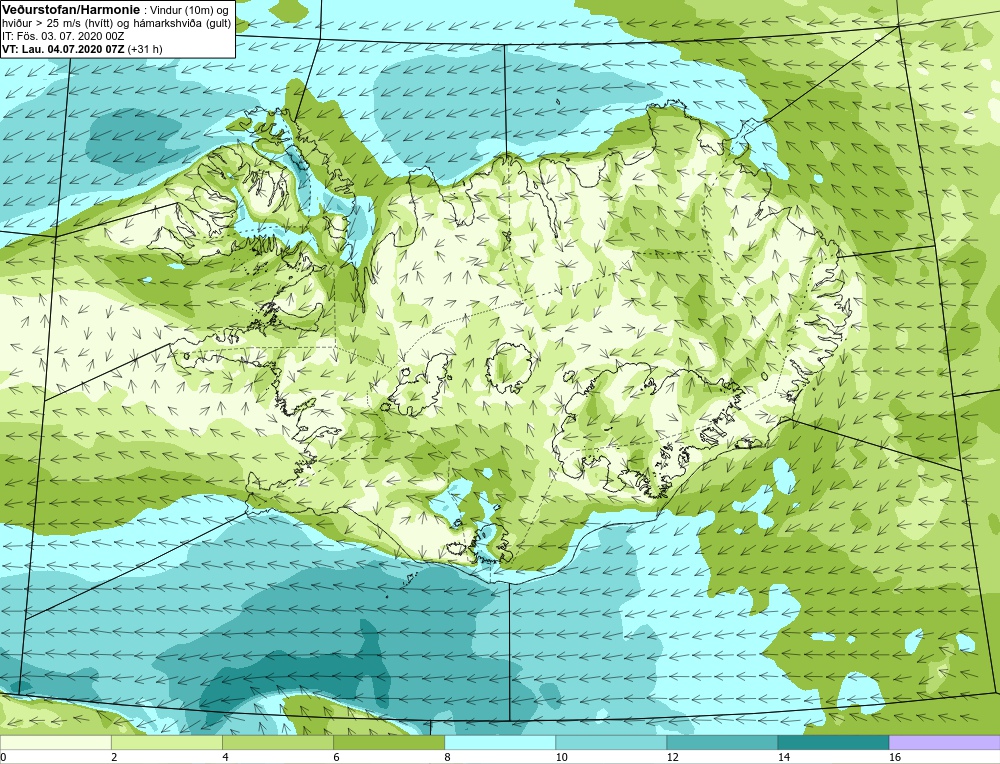Select the 2–4 m/s light green legend swatch
Image resolution: width=1000 pixels, height=764 pixels.
coord(166,742)
